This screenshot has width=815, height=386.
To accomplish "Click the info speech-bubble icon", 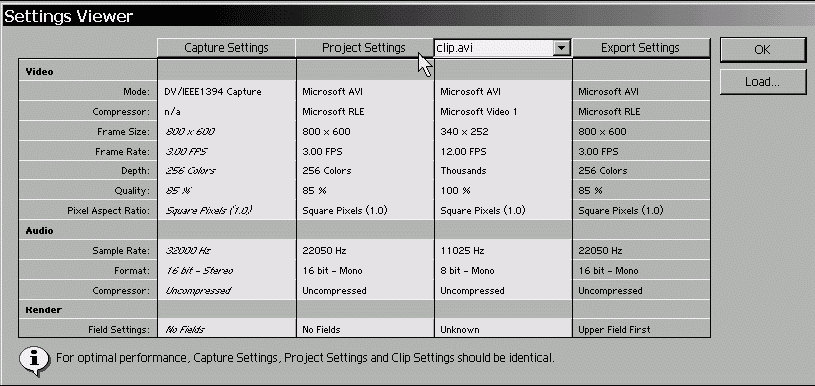I will click(35, 360).
